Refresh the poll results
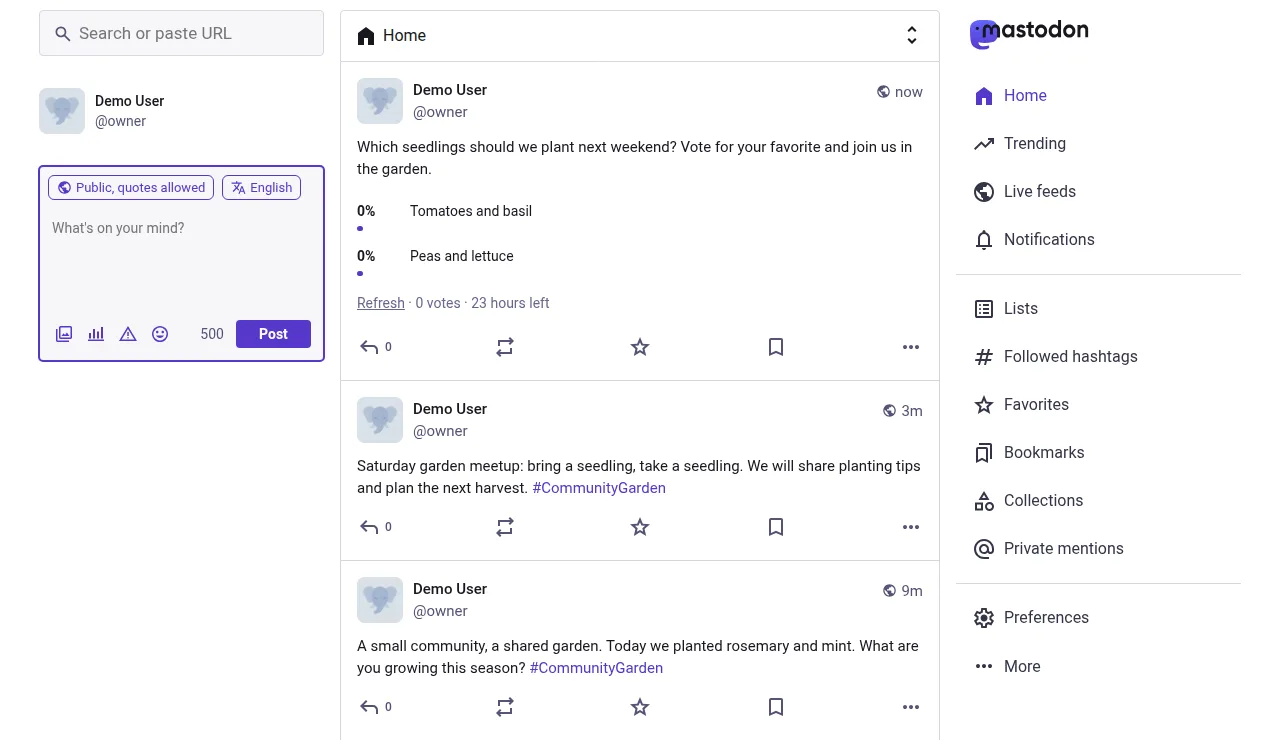Viewport: 1280px width, 740px height. pos(381,303)
